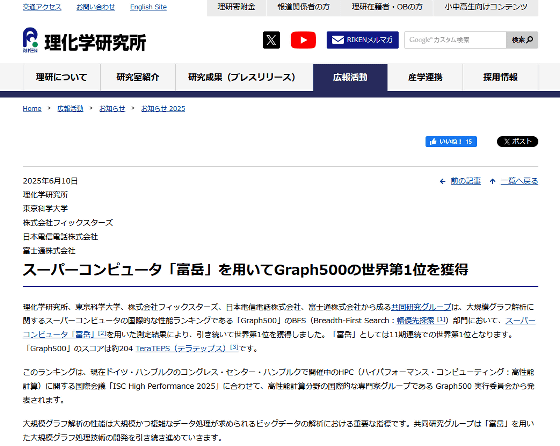Screen dimensions: 560x446
Task: Return via 一覧へ戻る link
Action: click(519, 181)
